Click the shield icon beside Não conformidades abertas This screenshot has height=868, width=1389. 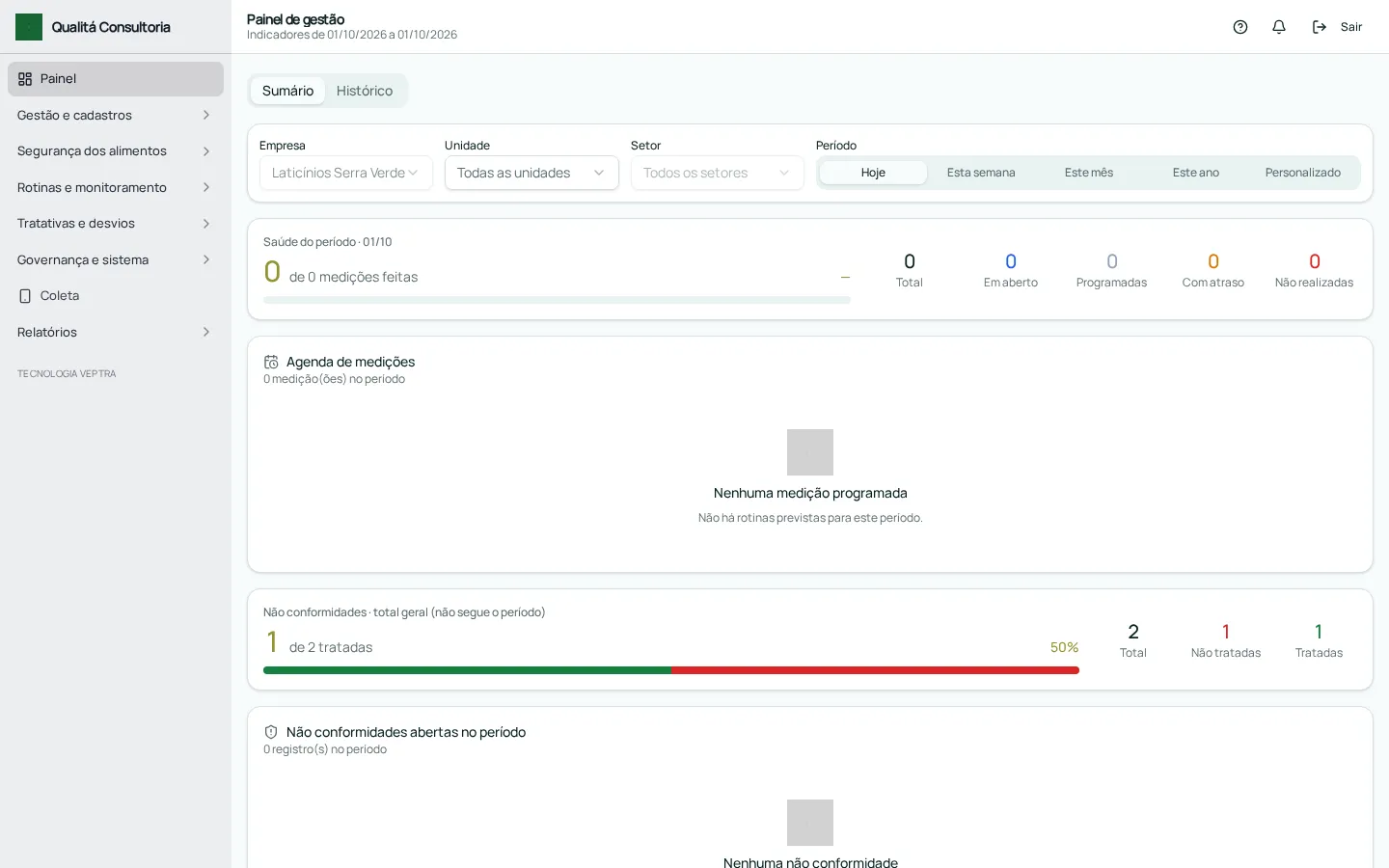[271, 732]
